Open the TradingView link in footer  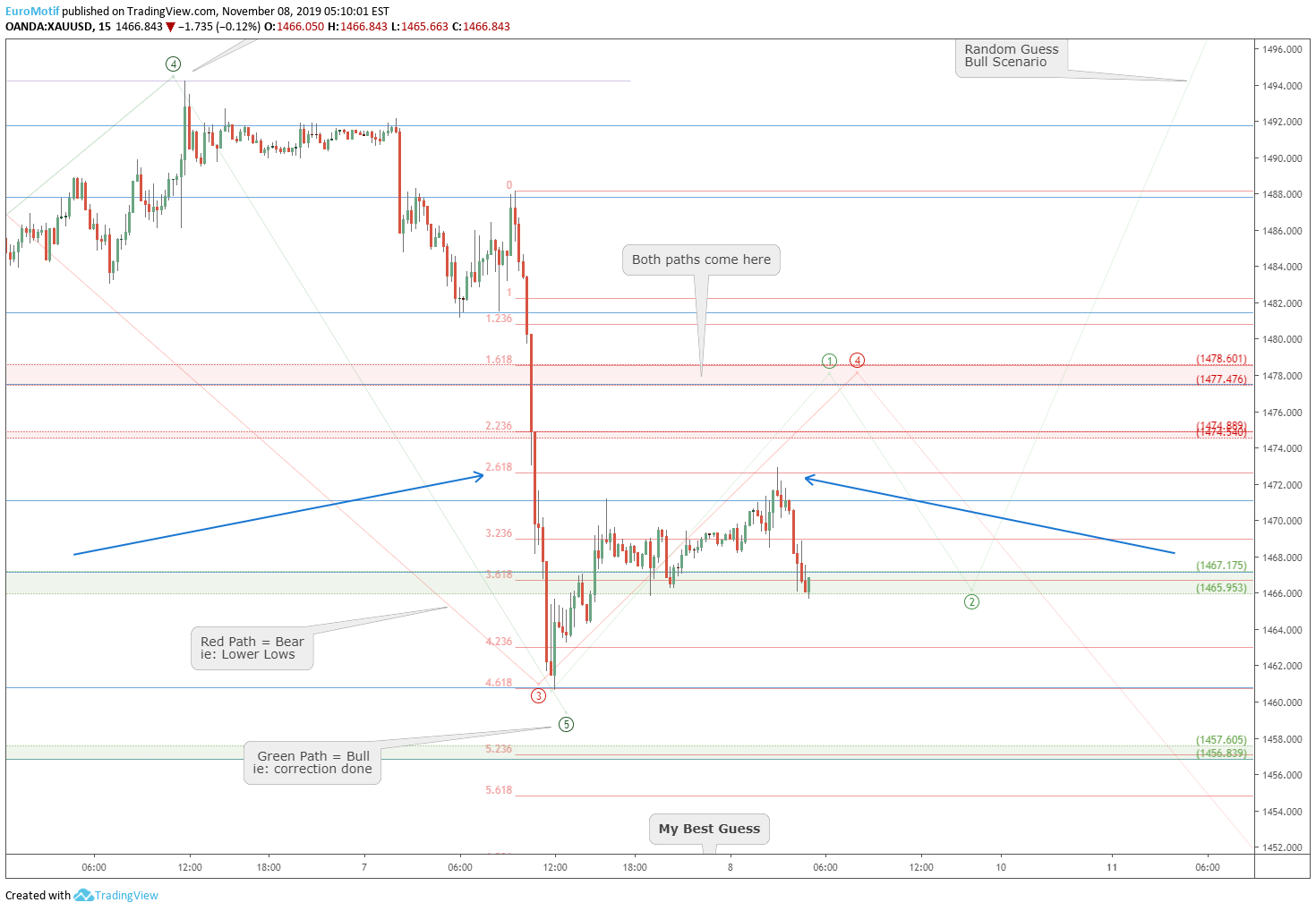(126, 895)
